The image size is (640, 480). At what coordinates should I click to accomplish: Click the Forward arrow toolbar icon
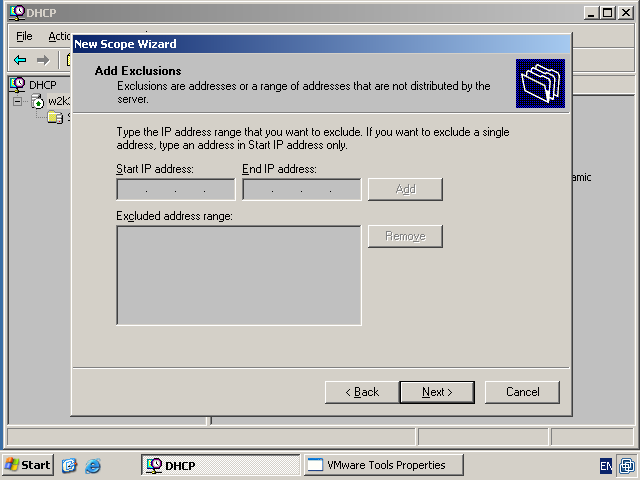click(42, 60)
